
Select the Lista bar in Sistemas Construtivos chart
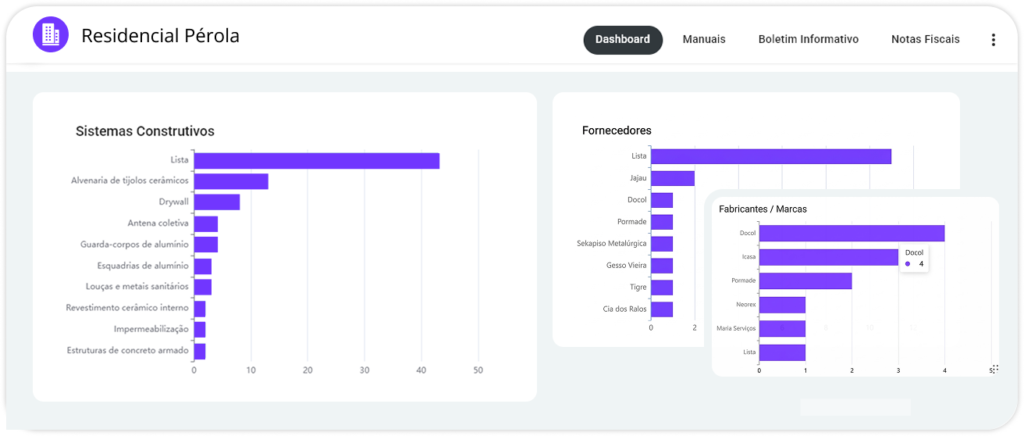click(316, 161)
